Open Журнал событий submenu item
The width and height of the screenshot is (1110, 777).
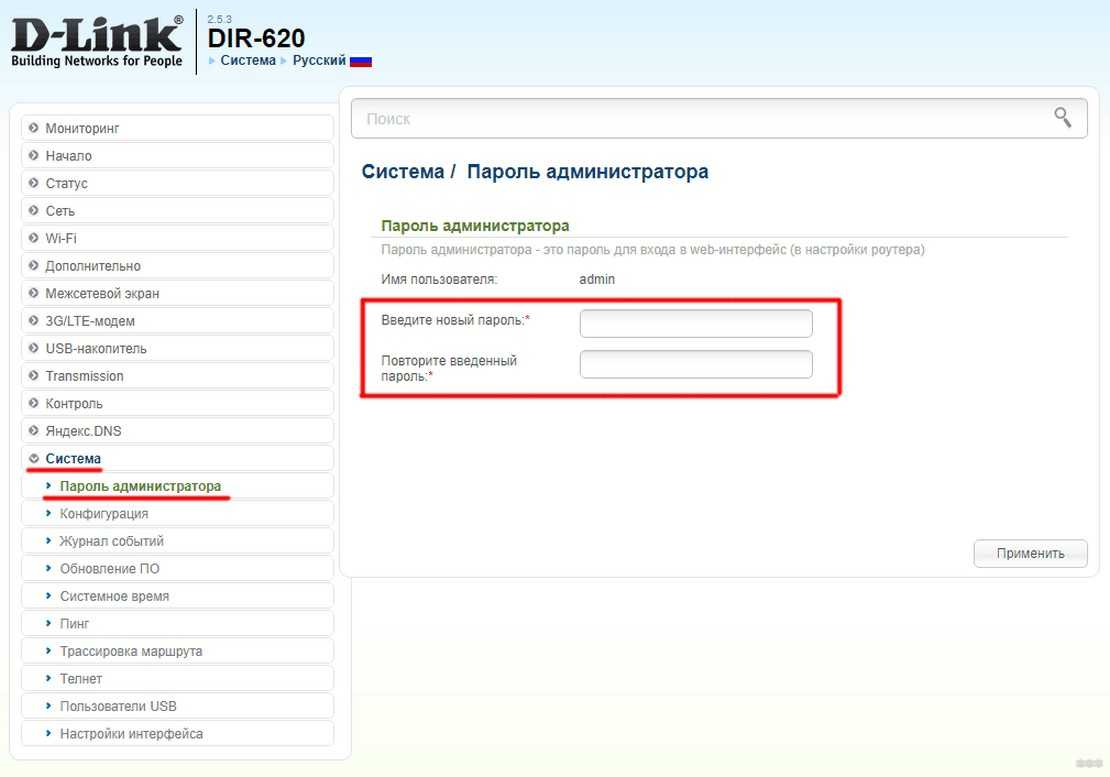click(111, 541)
